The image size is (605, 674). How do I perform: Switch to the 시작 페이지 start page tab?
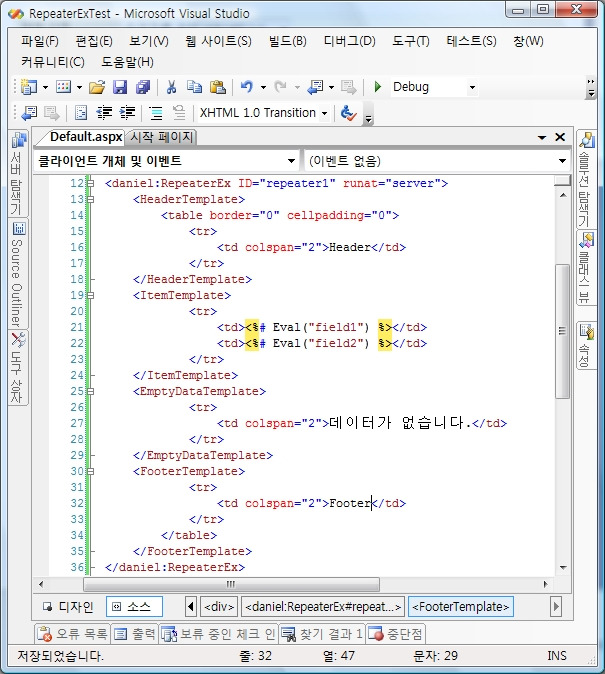(x=162, y=137)
